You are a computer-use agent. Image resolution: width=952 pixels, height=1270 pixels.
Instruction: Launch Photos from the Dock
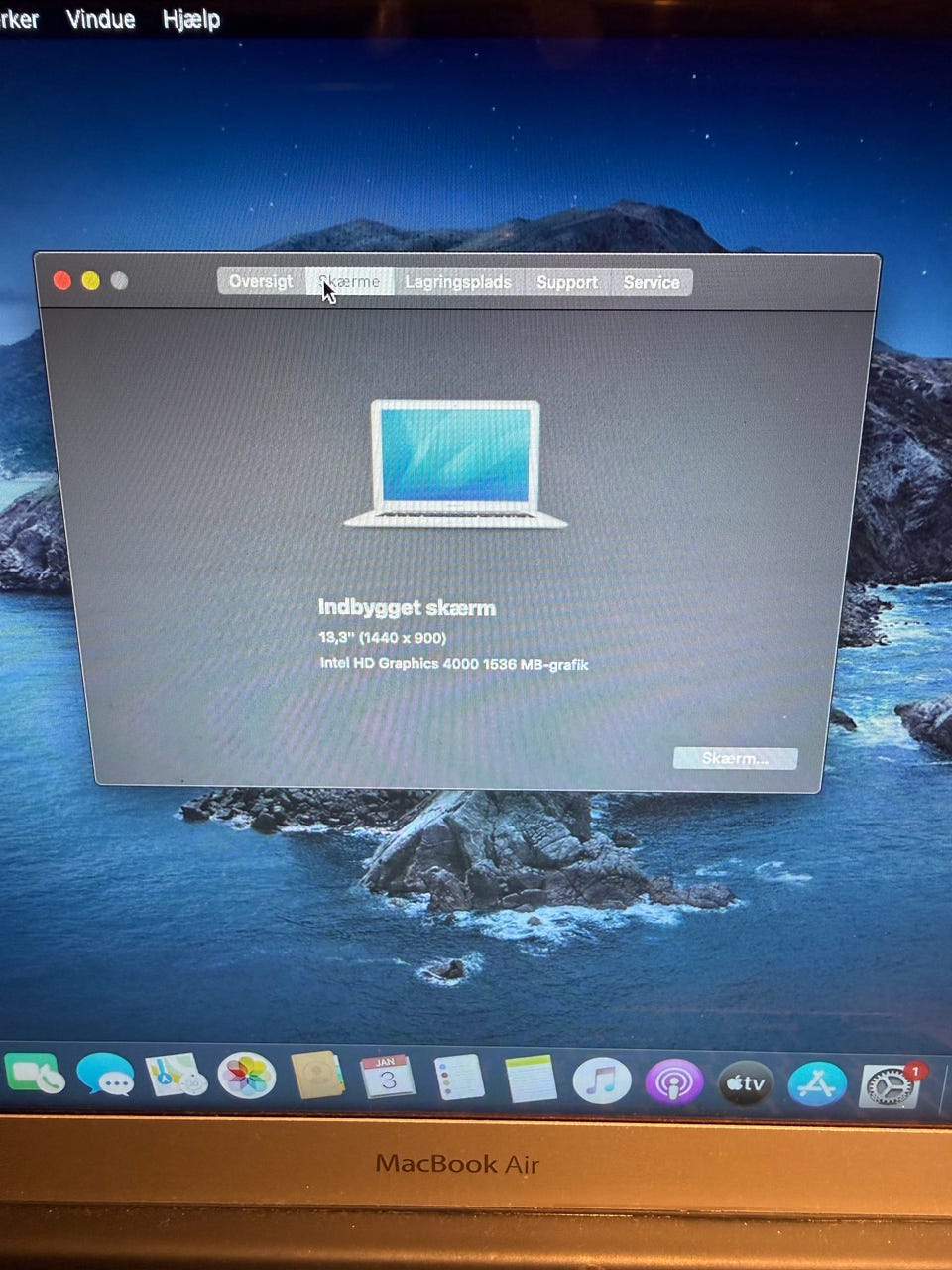click(x=246, y=1077)
